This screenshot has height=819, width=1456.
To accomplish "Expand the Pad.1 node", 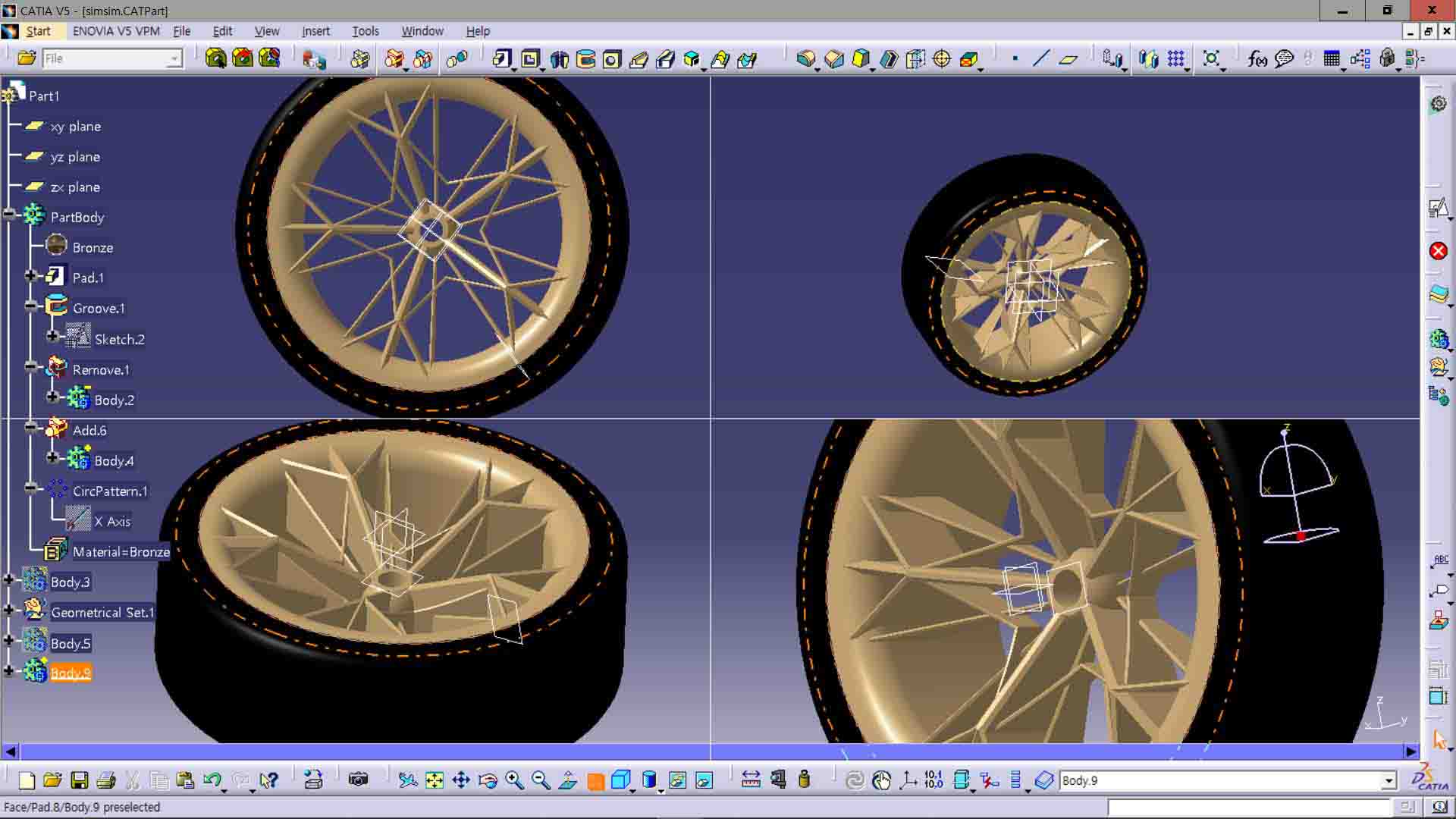I will click(x=31, y=276).
